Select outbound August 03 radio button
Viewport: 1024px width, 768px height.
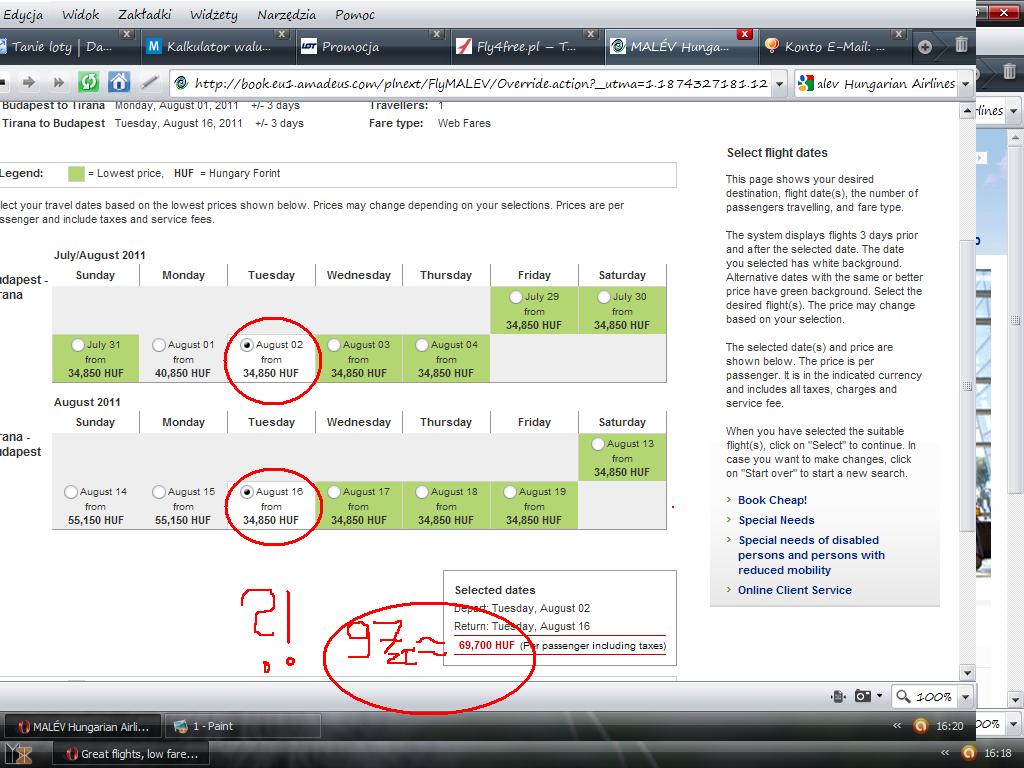click(x=334, y=345)
